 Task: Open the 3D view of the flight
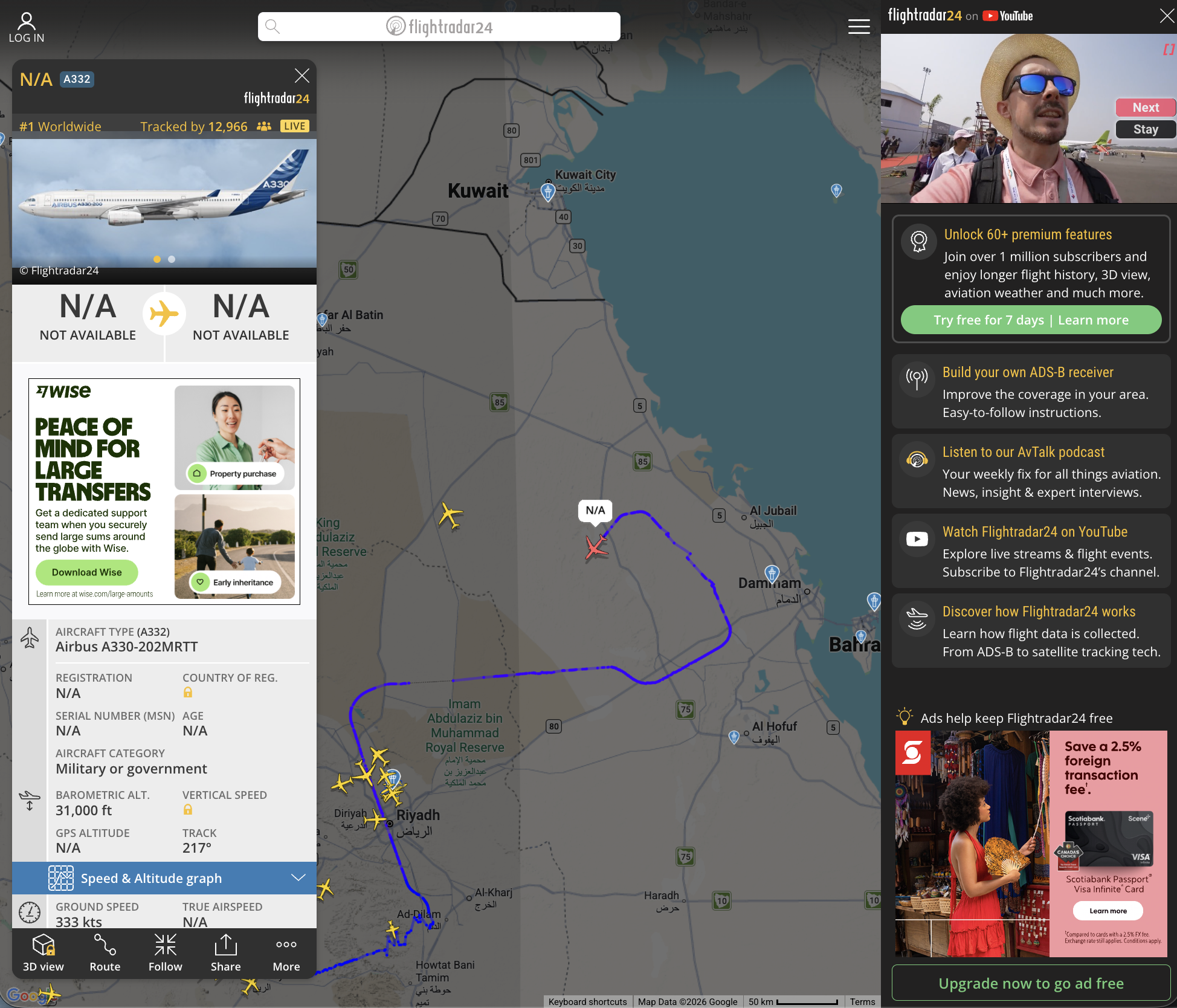[x=43, y=952]
